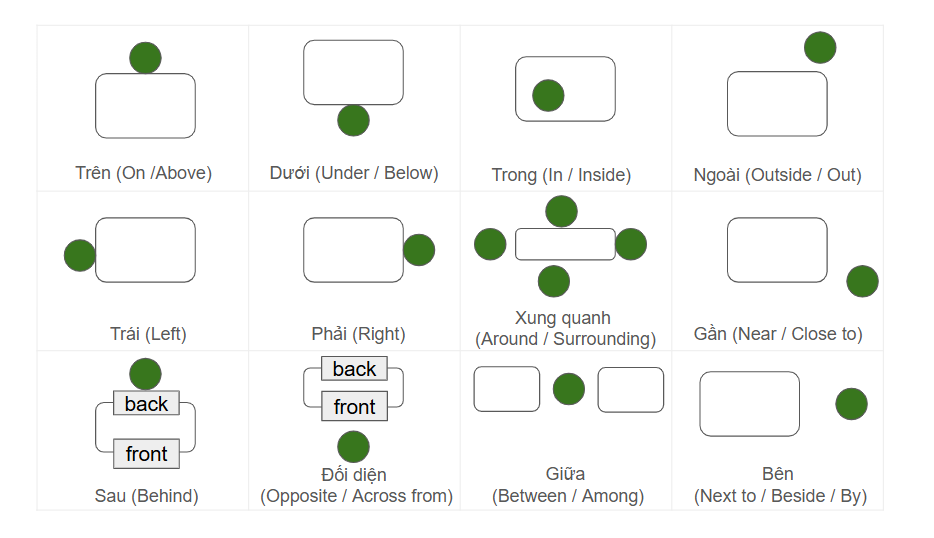The image size is (934, 538).
Task: Click the left rectangle in the Giữa diagram
Action: (x=507, y=389)
